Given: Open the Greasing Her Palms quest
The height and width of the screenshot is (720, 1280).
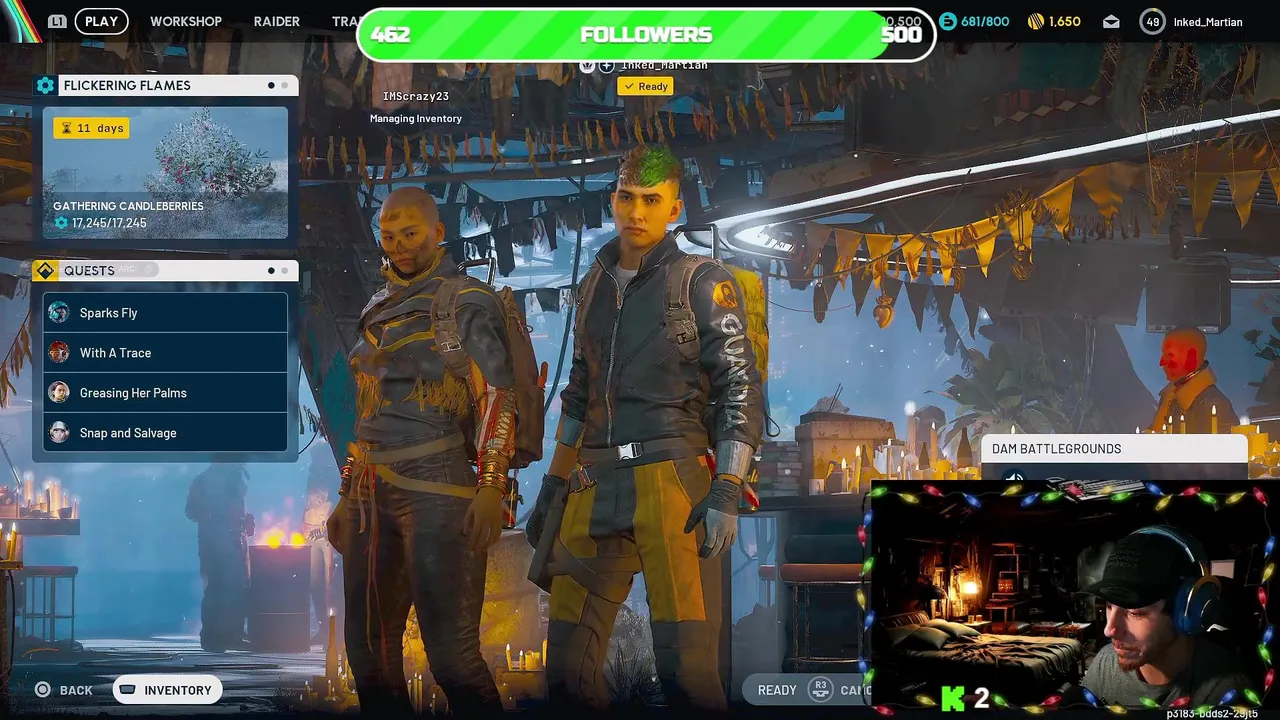Looking at the screenshot, I should [x=165, y=393].
